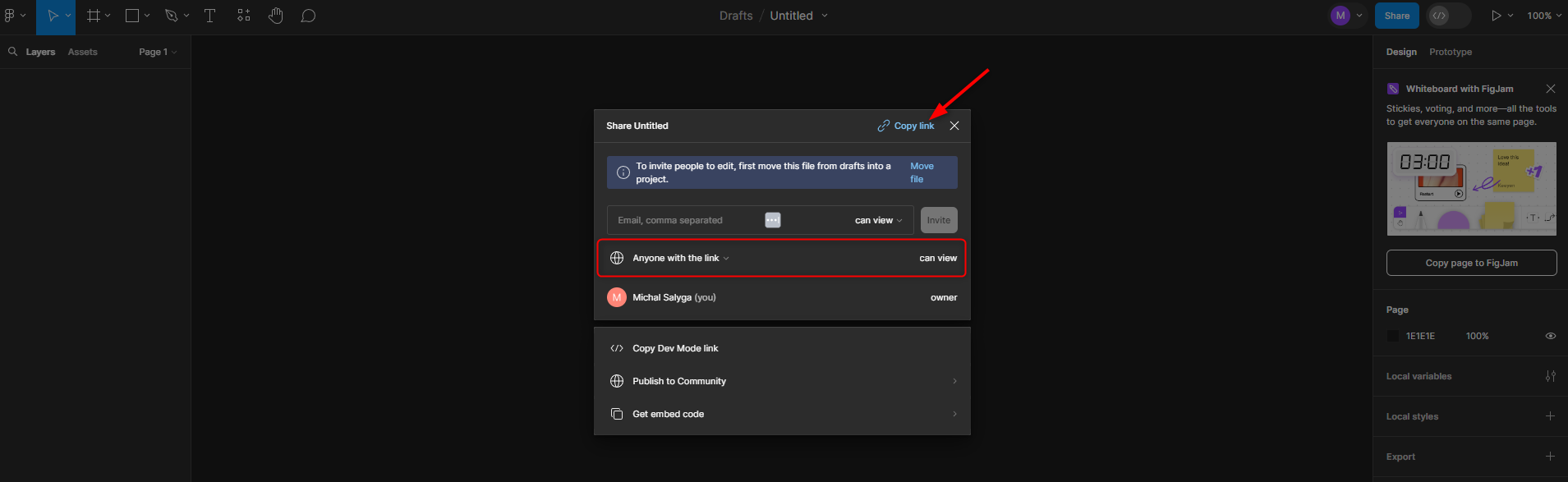Viewport: 1568px width, 482px height.
Task: Click Copy page to FigJam button
Action: (1471, 263)
